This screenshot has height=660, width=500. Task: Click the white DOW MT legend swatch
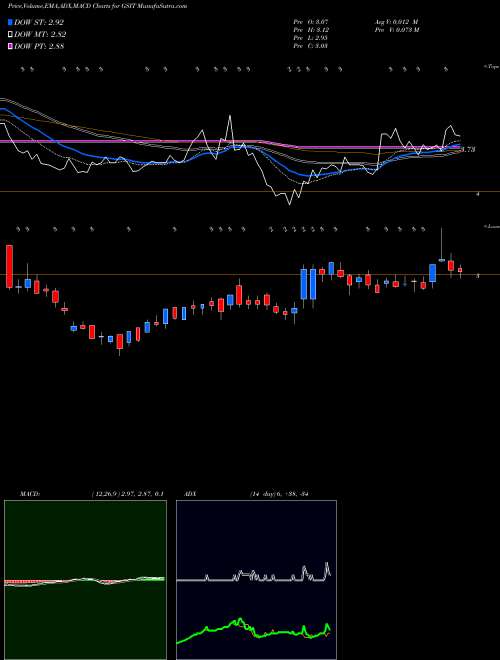pyautogui.click(x=11, y=35)
